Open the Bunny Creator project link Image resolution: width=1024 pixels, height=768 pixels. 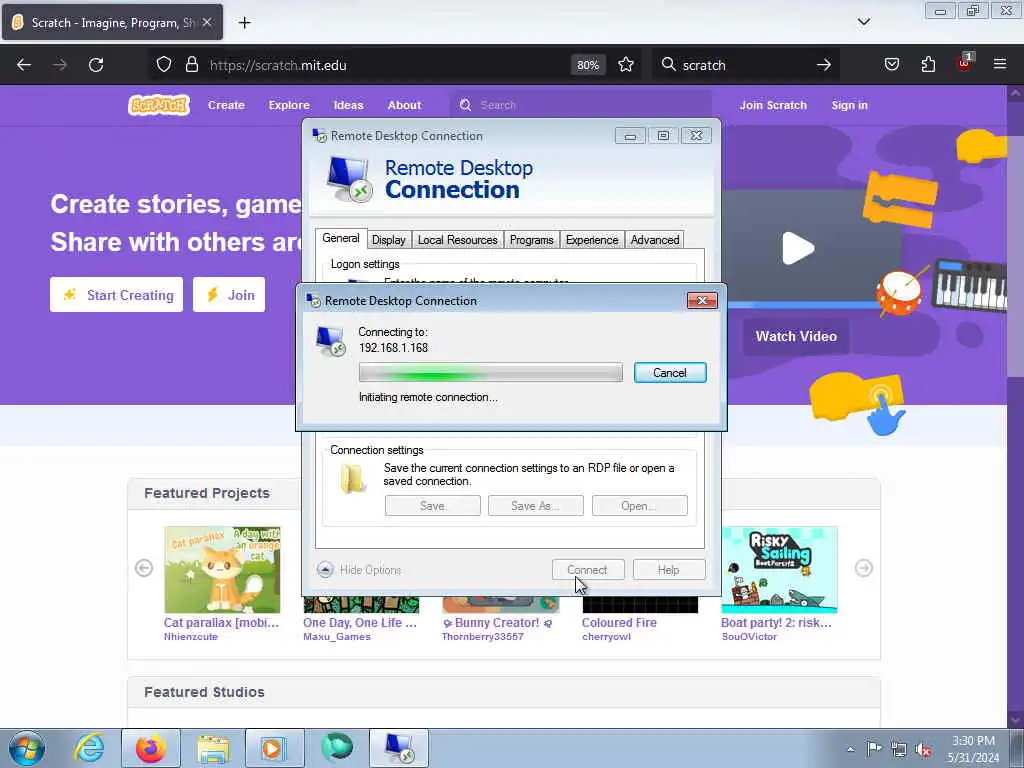(x=497, y=622)
